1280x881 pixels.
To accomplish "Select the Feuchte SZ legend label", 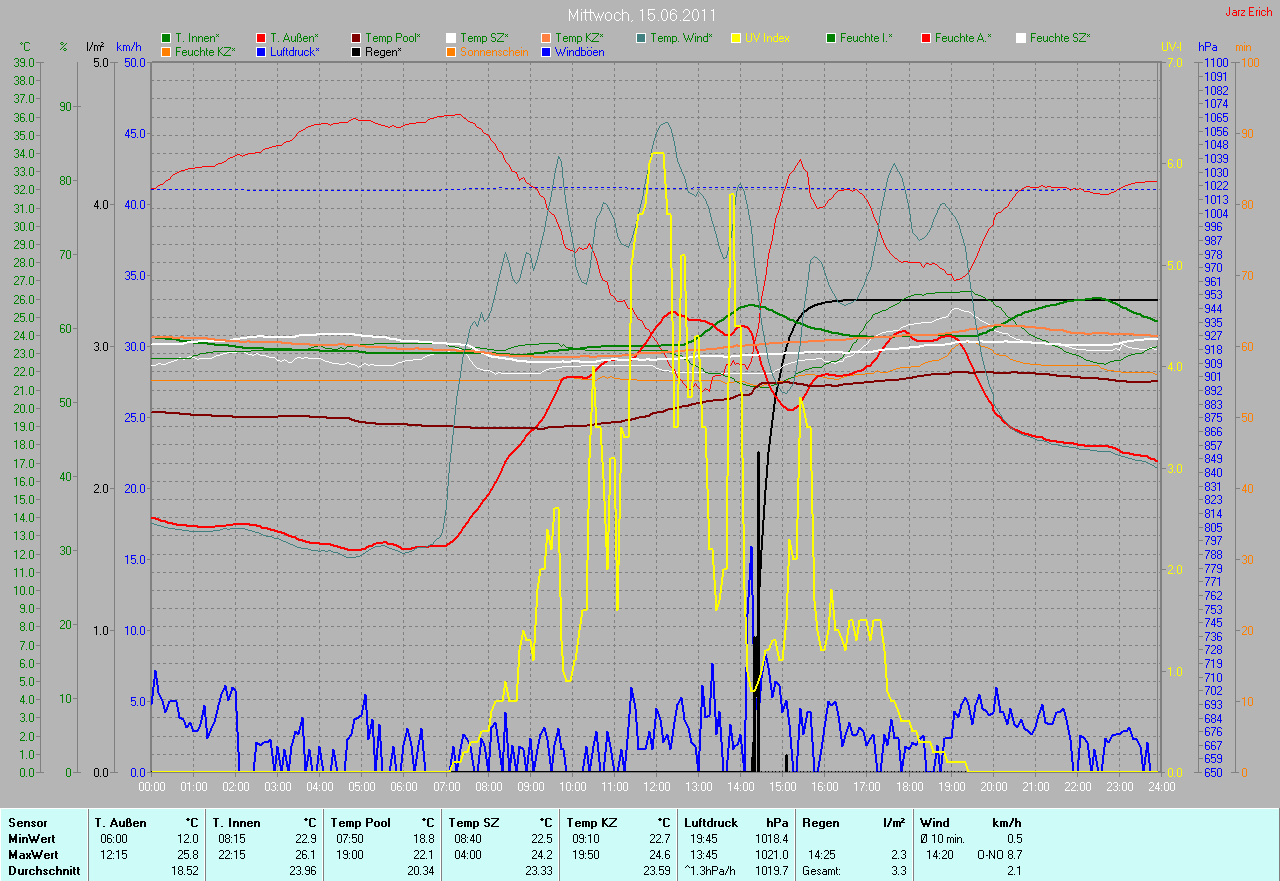I will [x=1060, y=38].
